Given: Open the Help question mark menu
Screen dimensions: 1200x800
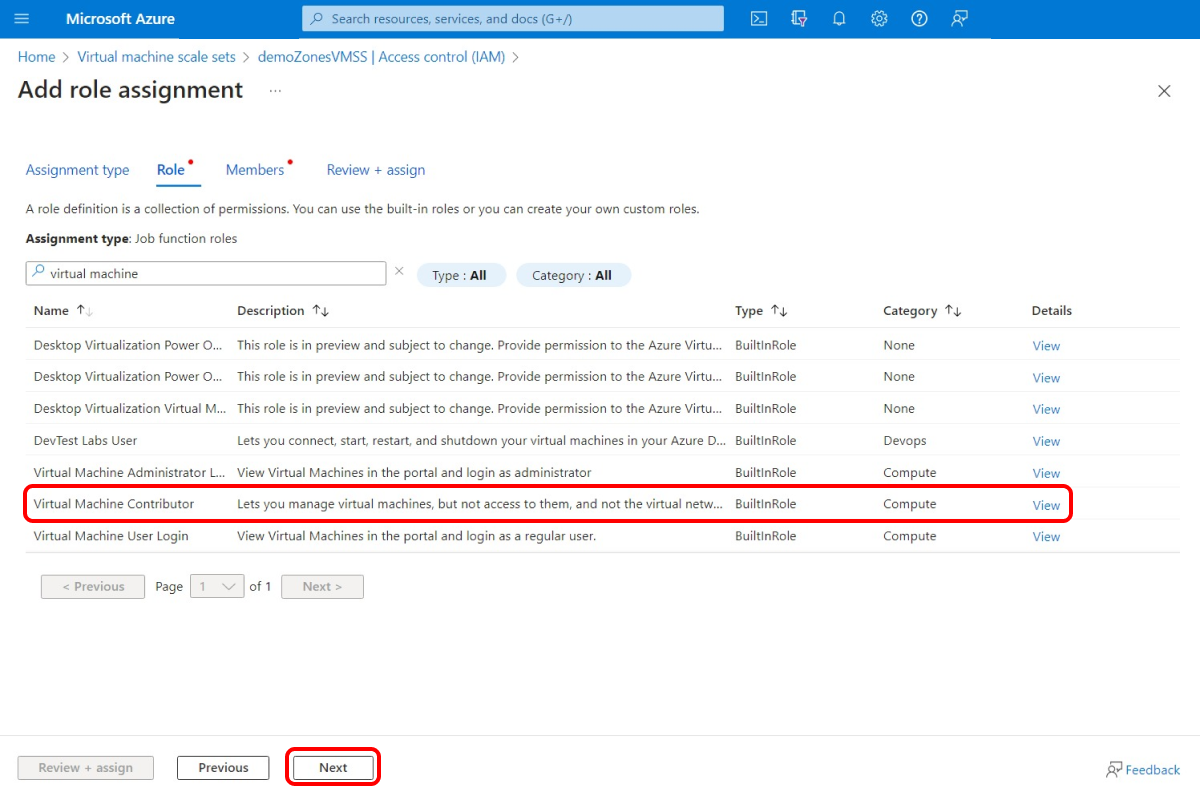Looking at the screenshot, I should click(919, 18).
